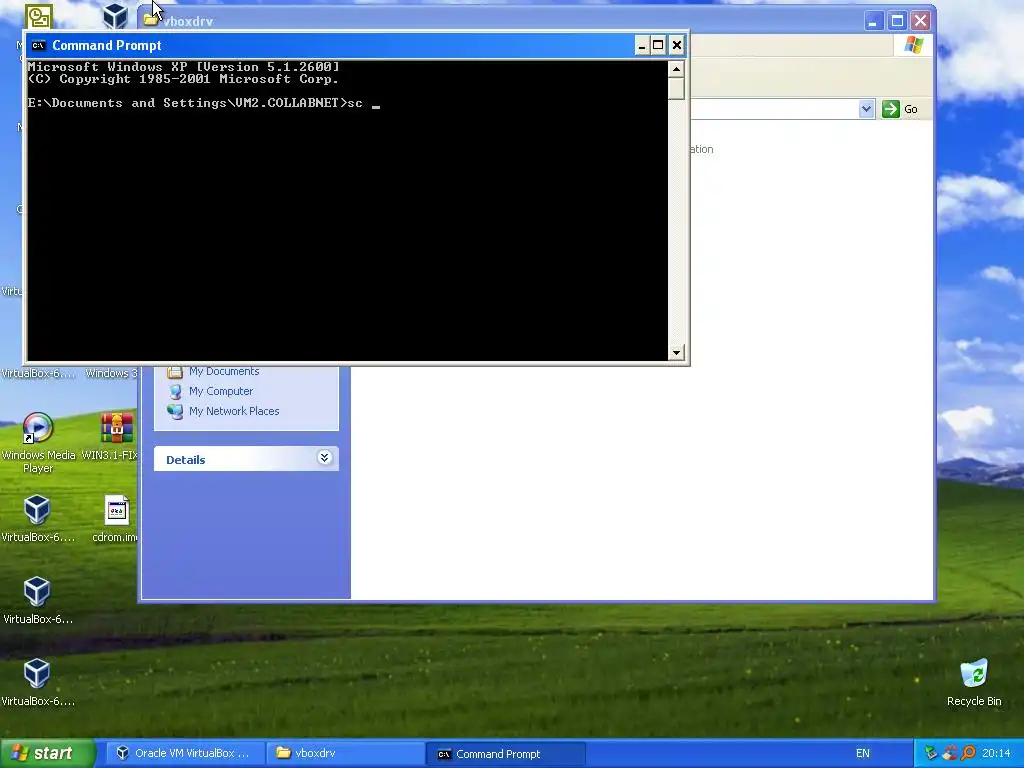Click the Command Prompt title bar icon

(x=39, y=45)
